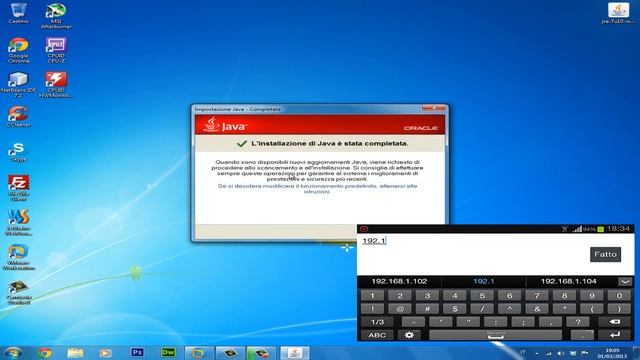
Task: Open Photoshop from the taskbar
Action: point(137,352)
